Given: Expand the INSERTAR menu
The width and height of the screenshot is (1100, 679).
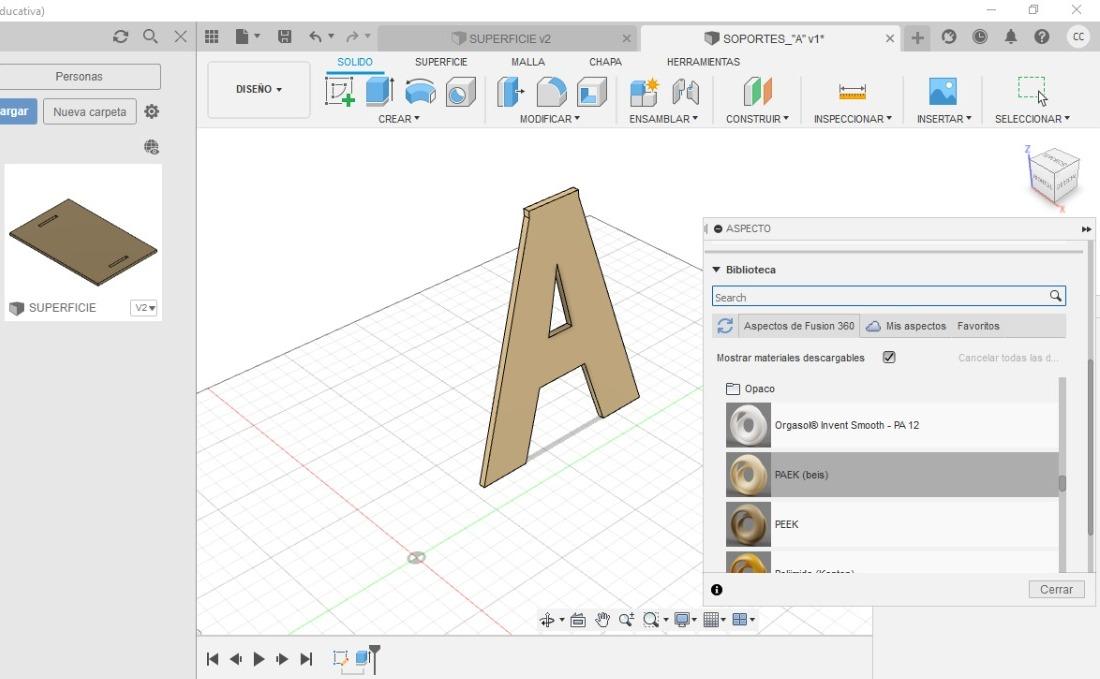Looking at the screenshot, I should [944, 119].
